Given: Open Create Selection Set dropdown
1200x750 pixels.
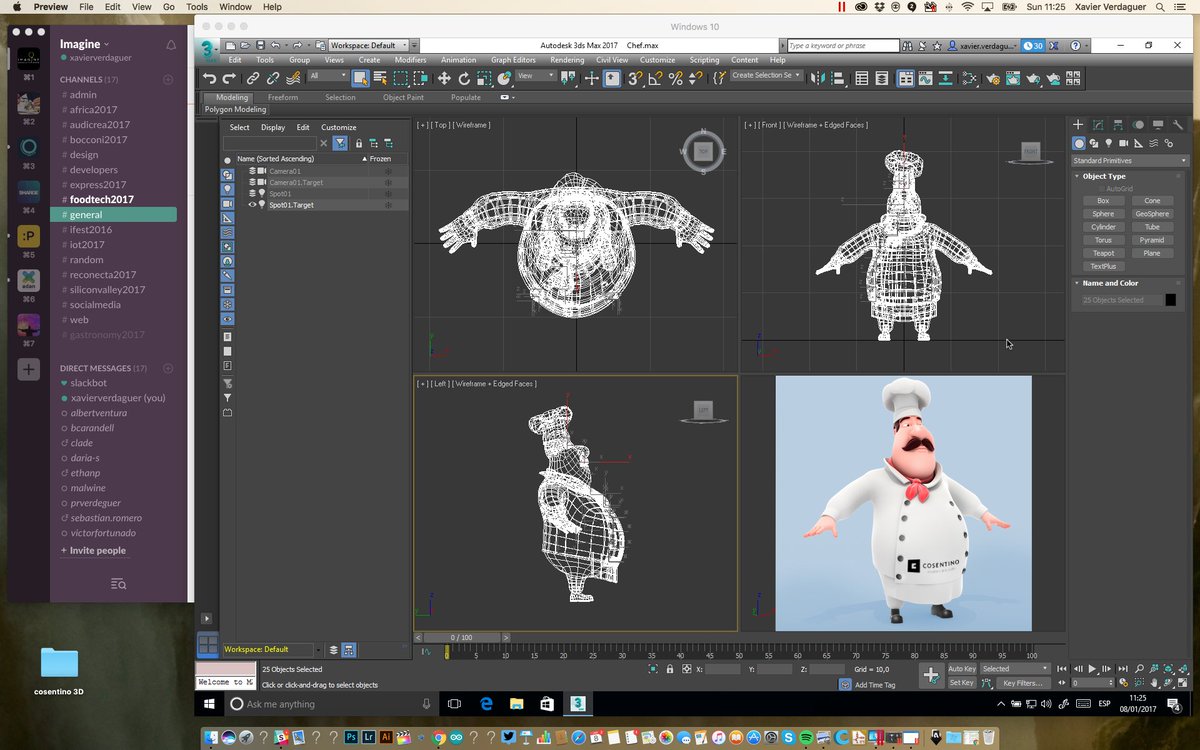Looking at the screenshot, I should pos(766,75).
